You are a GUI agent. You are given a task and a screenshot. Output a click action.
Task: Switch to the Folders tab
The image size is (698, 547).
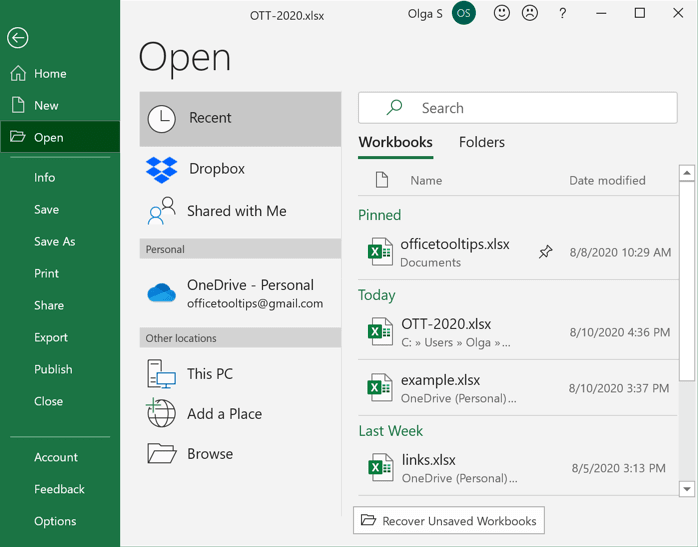coord(481,142)
